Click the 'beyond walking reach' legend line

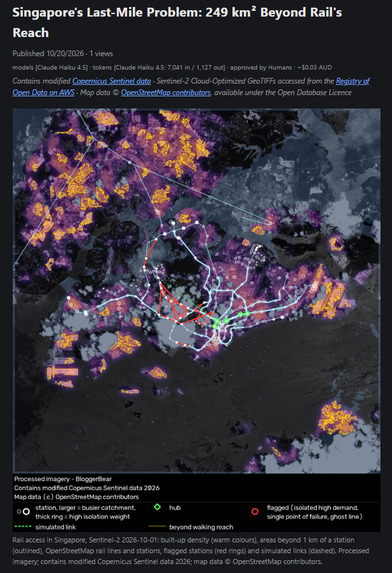coord(157,527)
